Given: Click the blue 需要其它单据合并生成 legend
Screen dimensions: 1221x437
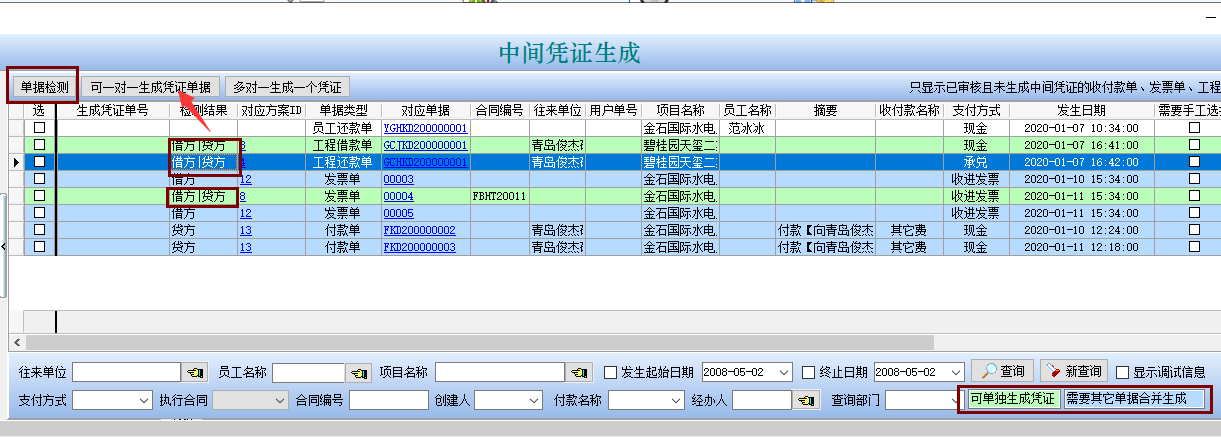Looking at the screenshot, I should [x=1133, y=400].
